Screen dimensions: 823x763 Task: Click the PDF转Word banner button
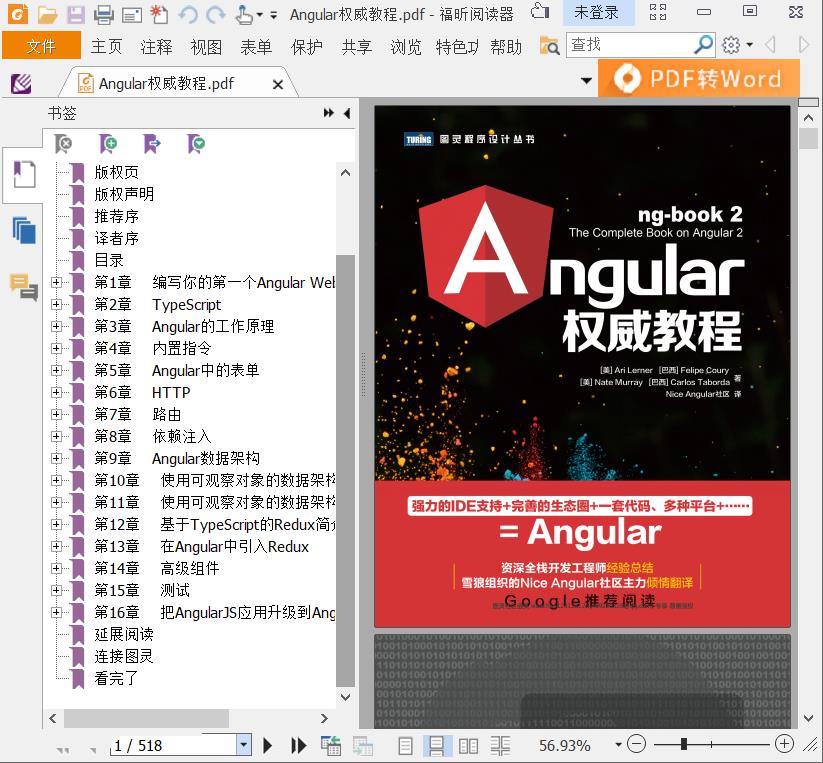(x=699, y=78)
